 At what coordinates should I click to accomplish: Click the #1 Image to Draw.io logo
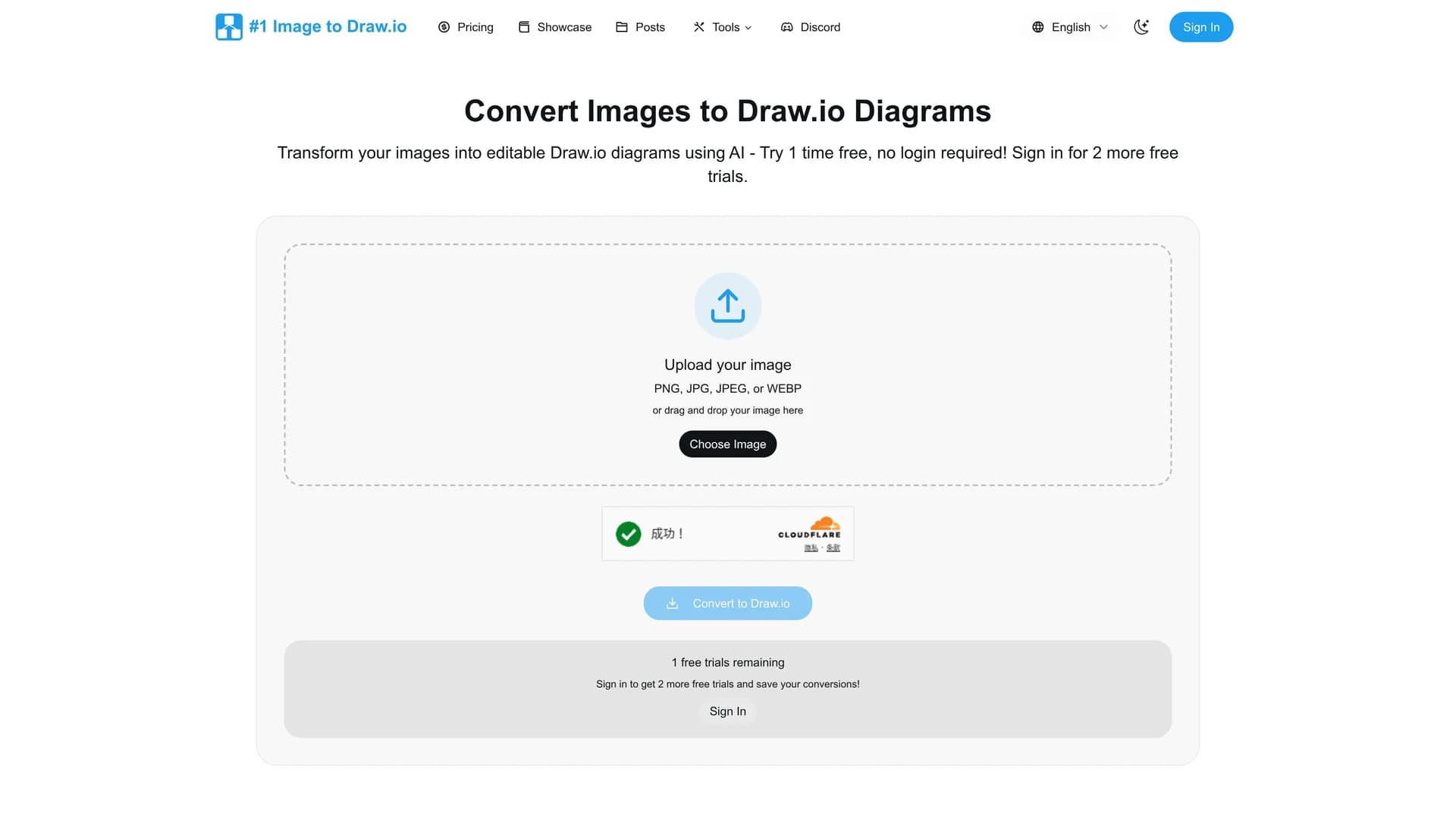311,27
